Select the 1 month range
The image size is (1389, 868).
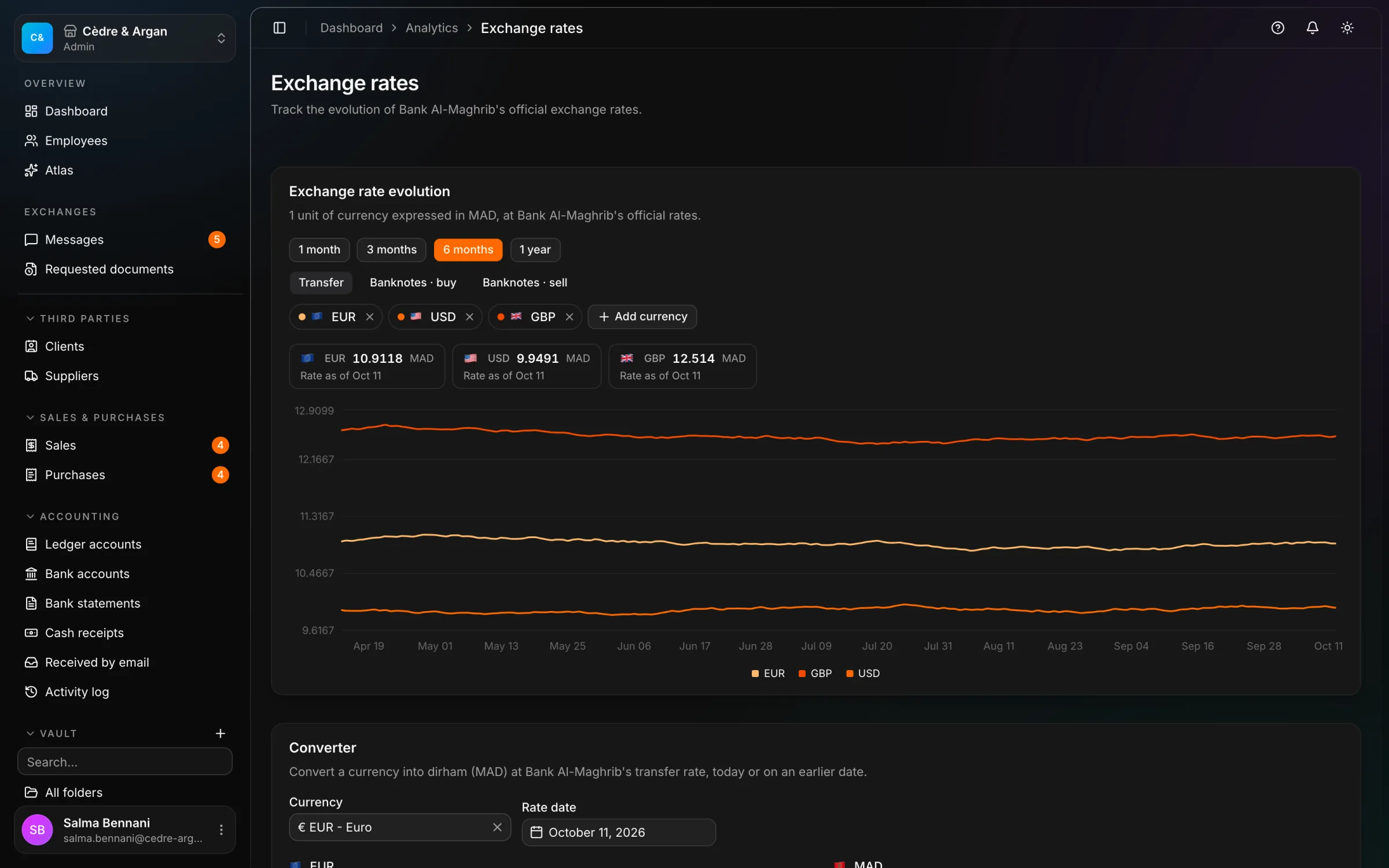point(319,249)
